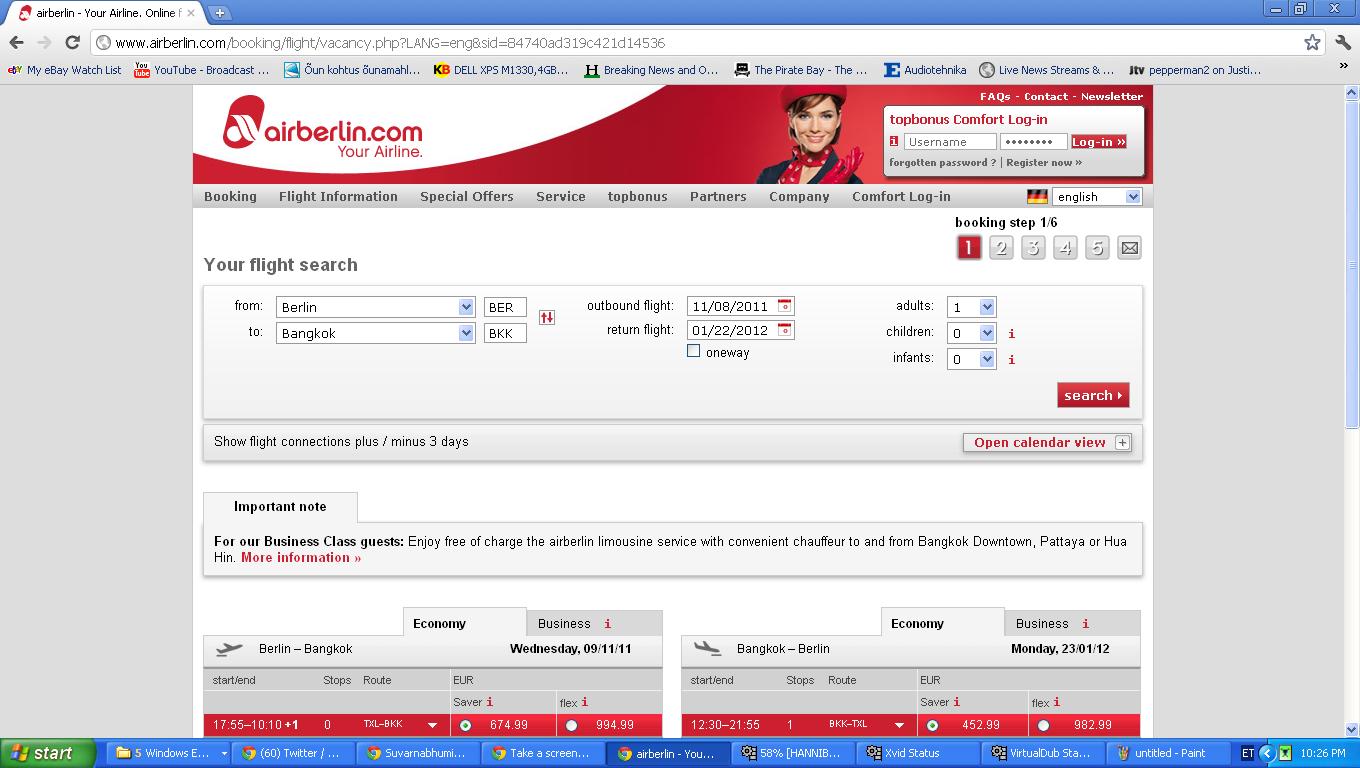
Task: Select flex fare 994.99 radio
Action: (x=571, y=726)
